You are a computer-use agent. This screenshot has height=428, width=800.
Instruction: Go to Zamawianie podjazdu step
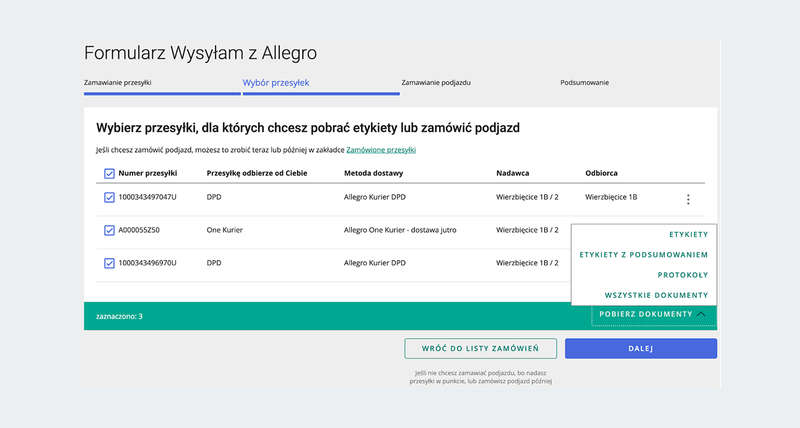click(436, 83)
